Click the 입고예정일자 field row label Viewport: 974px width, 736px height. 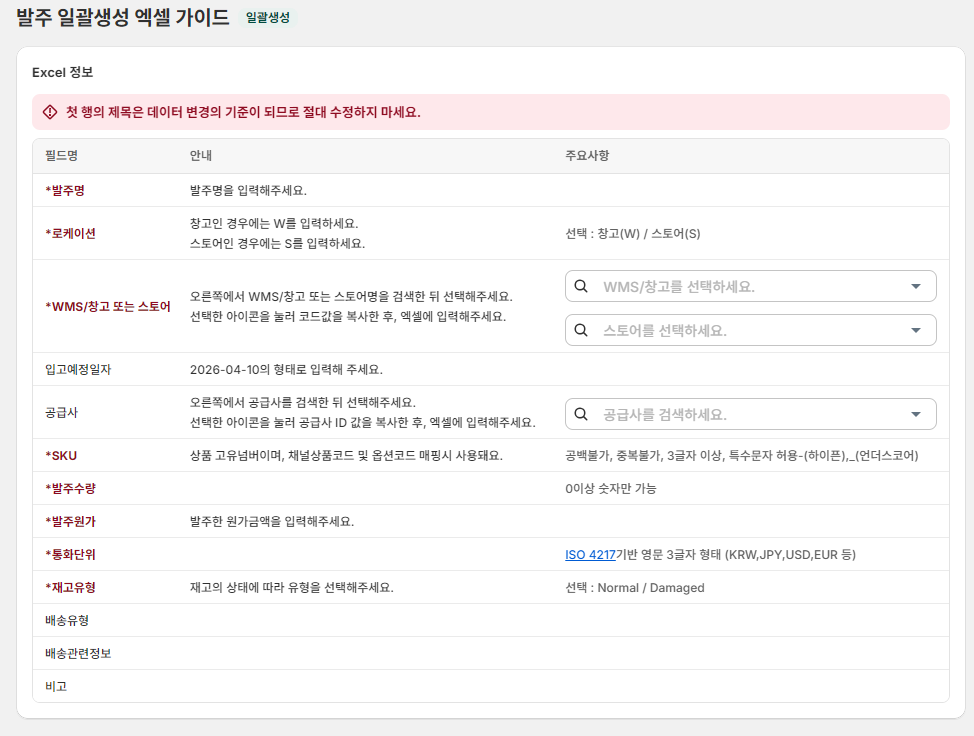[78, 370]
